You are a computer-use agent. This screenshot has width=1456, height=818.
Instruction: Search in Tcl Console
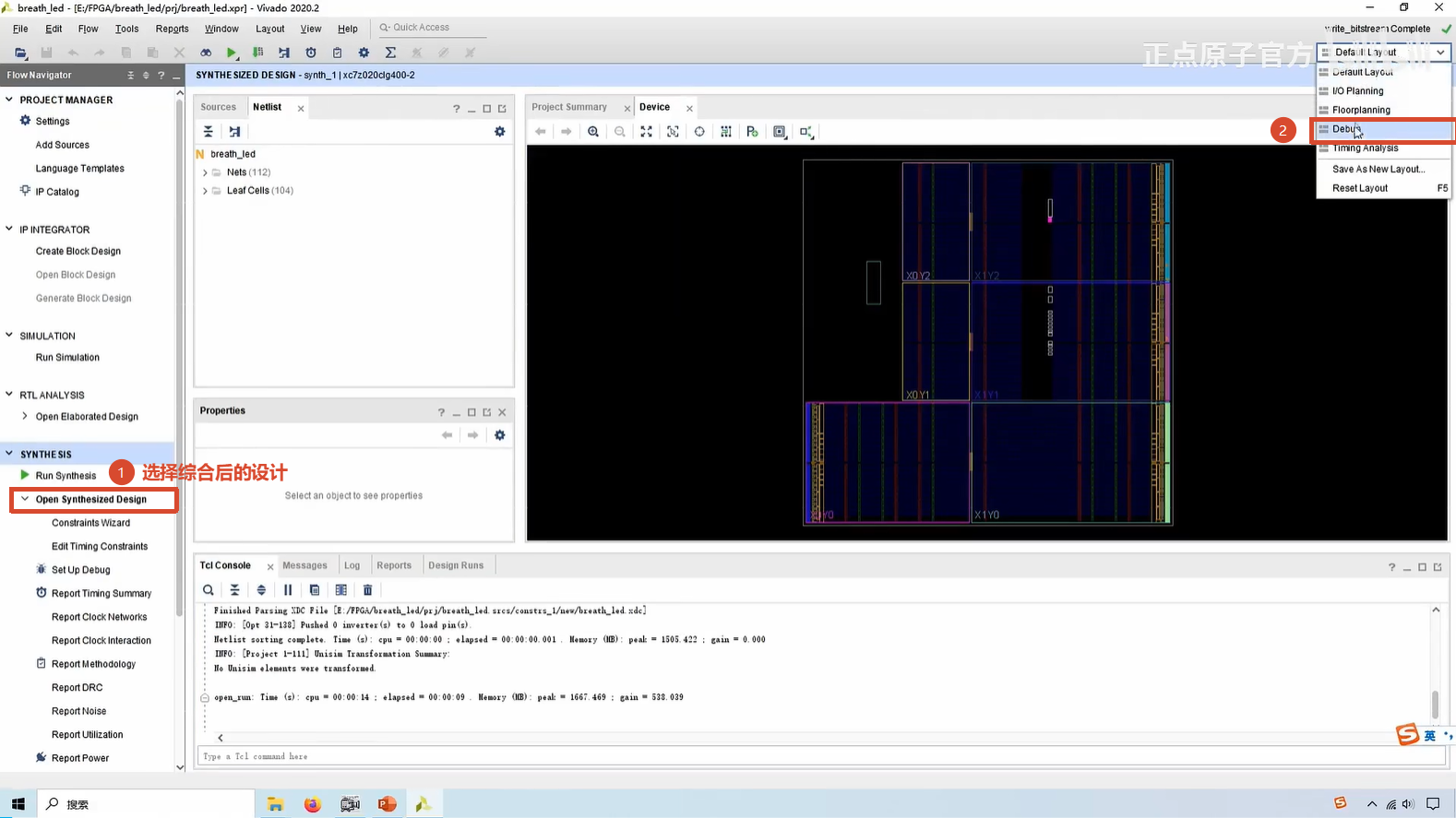coord(209,590)
